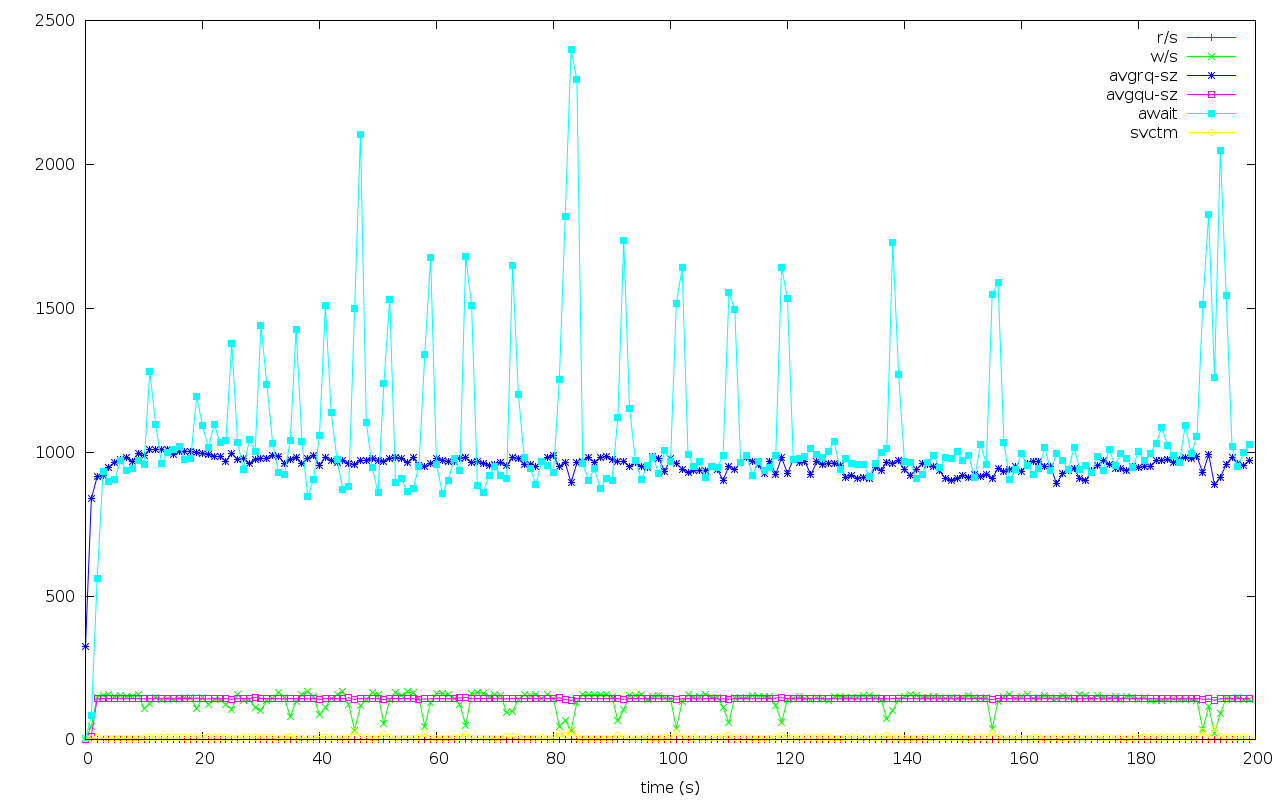Image resolution: width=1280 pixels, height=800 pixels.
Task: Click the cyan await legend line sample
Action: coord(1212,113)
